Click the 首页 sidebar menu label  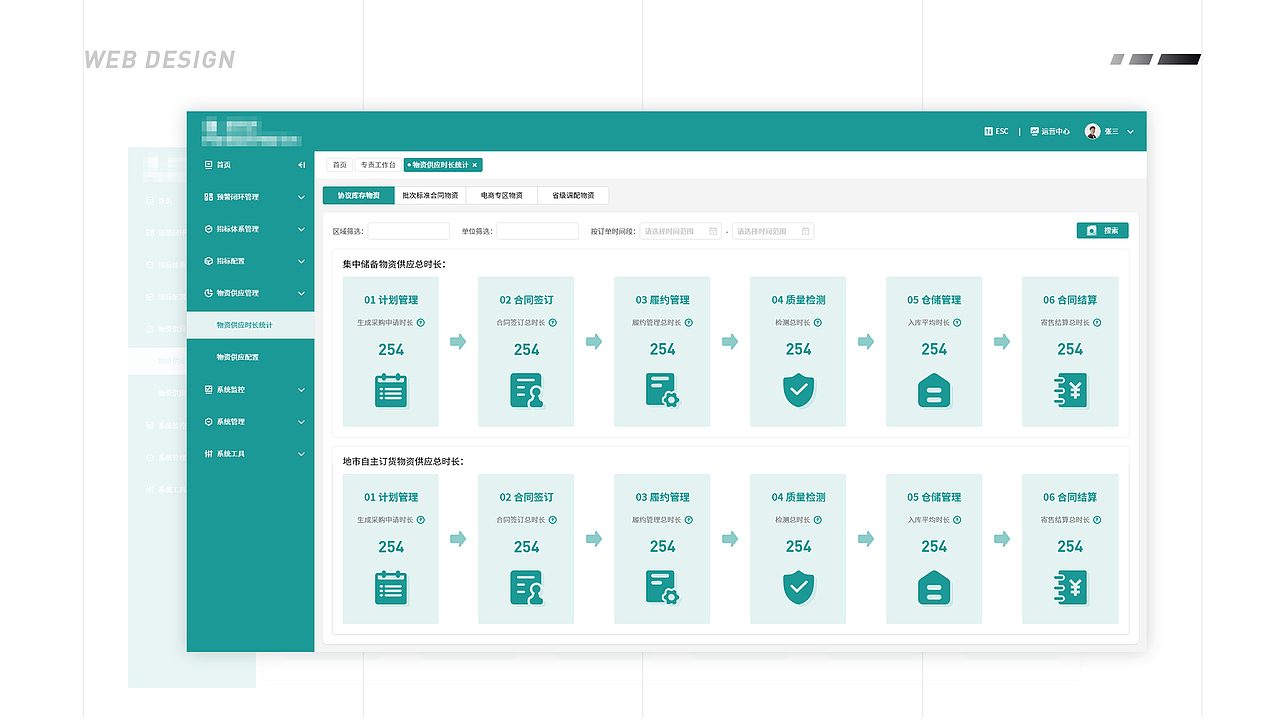(x=224, y=165)
